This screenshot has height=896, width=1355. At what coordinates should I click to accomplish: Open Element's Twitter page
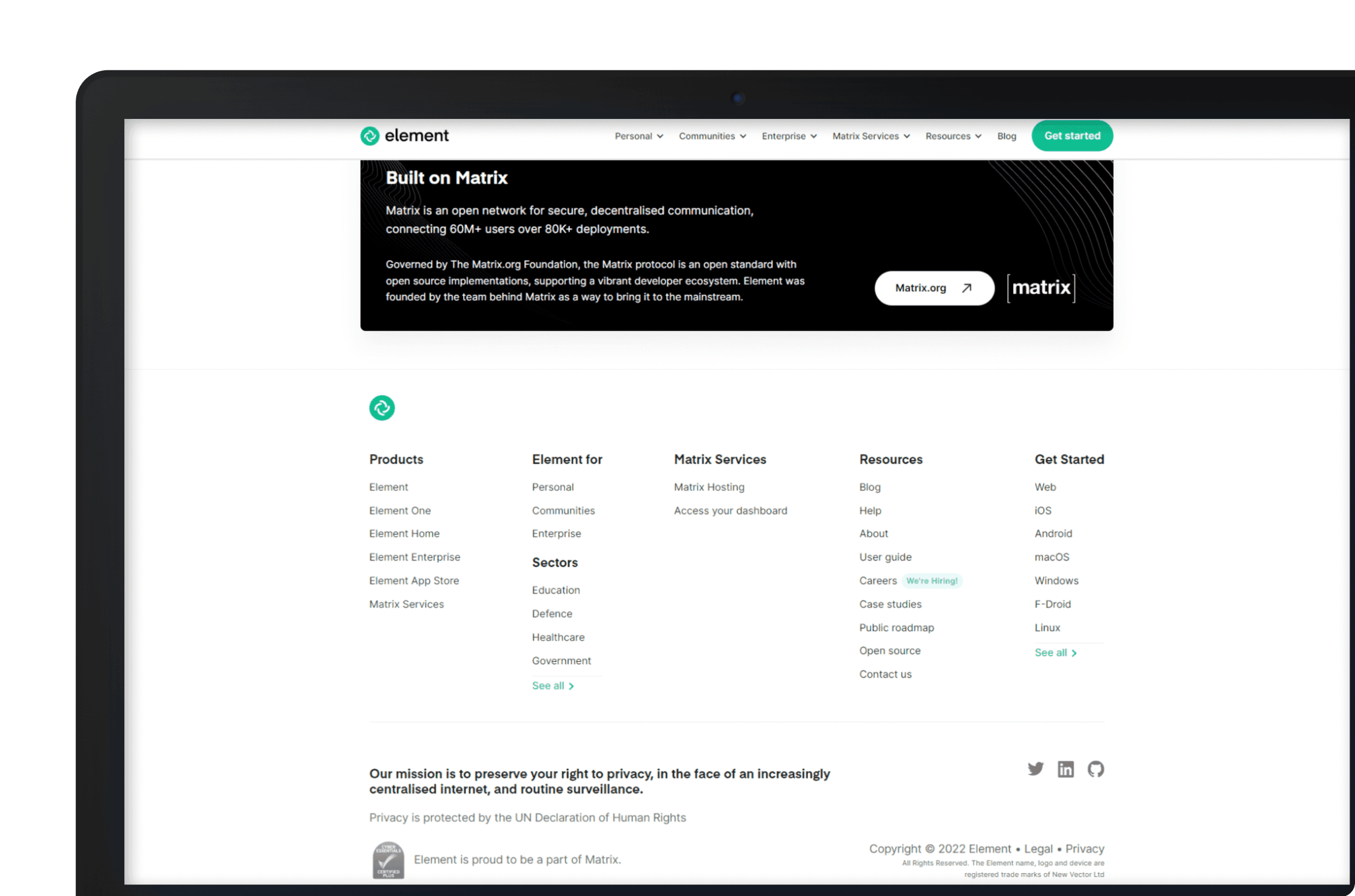[x=1035, y=769]
